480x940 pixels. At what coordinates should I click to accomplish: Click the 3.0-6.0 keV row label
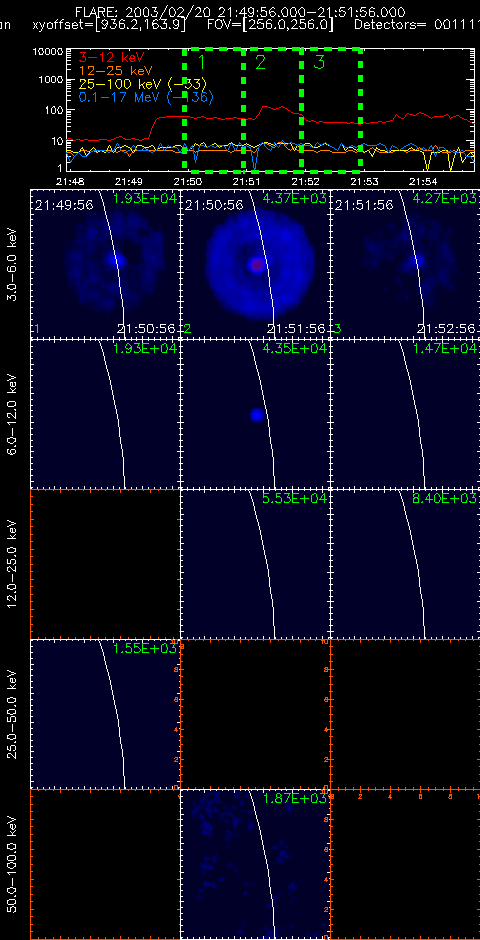(x=13, y=263)
